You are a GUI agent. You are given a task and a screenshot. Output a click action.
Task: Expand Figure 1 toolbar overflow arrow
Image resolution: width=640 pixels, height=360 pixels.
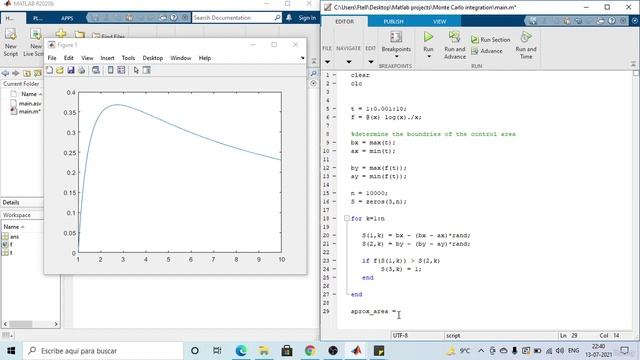coord(302,58)
